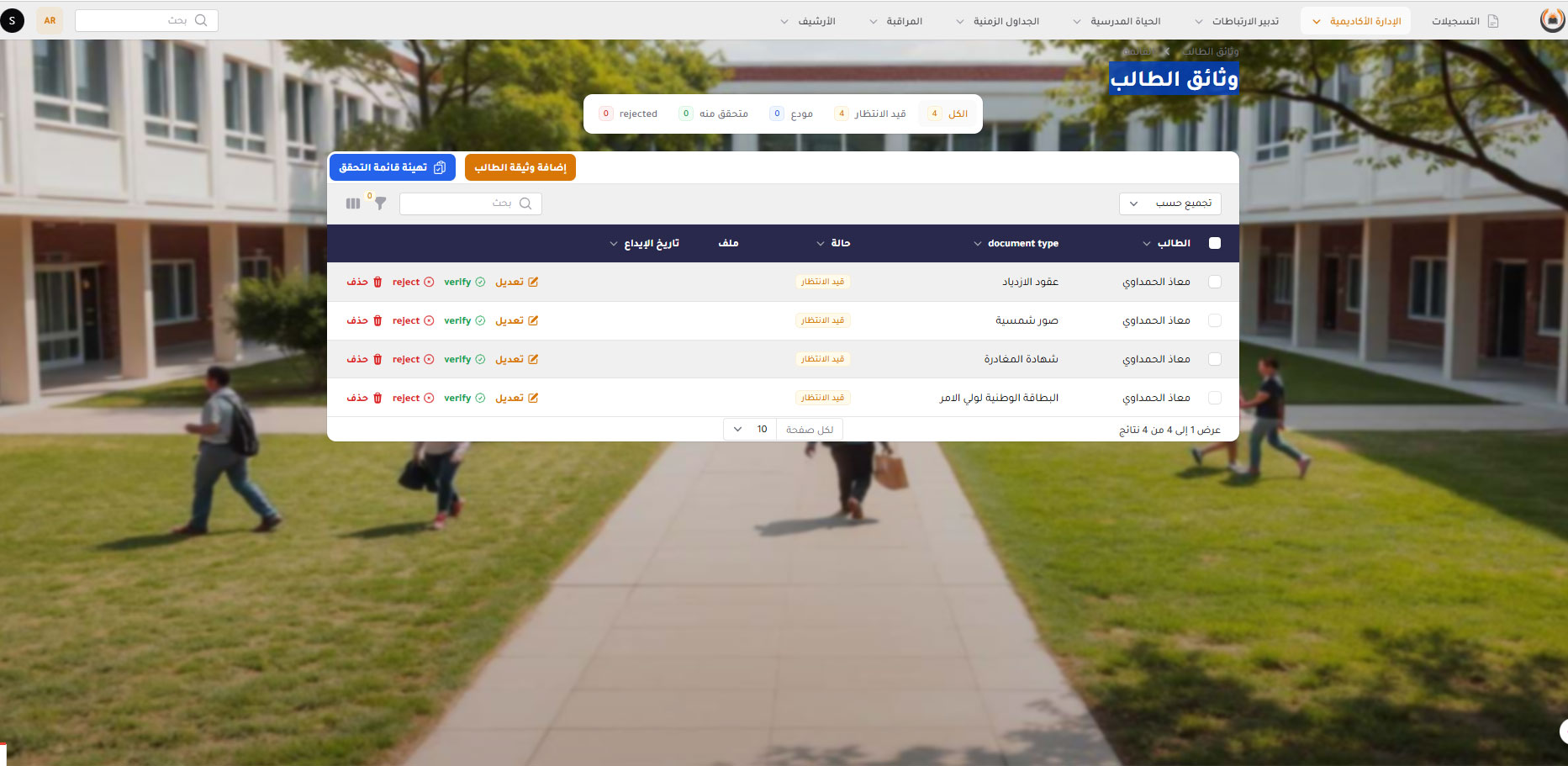This screenshot has width=1568, height=766.
Task: Open the per-page count dropdown showing 10
Action: [749, 430]
